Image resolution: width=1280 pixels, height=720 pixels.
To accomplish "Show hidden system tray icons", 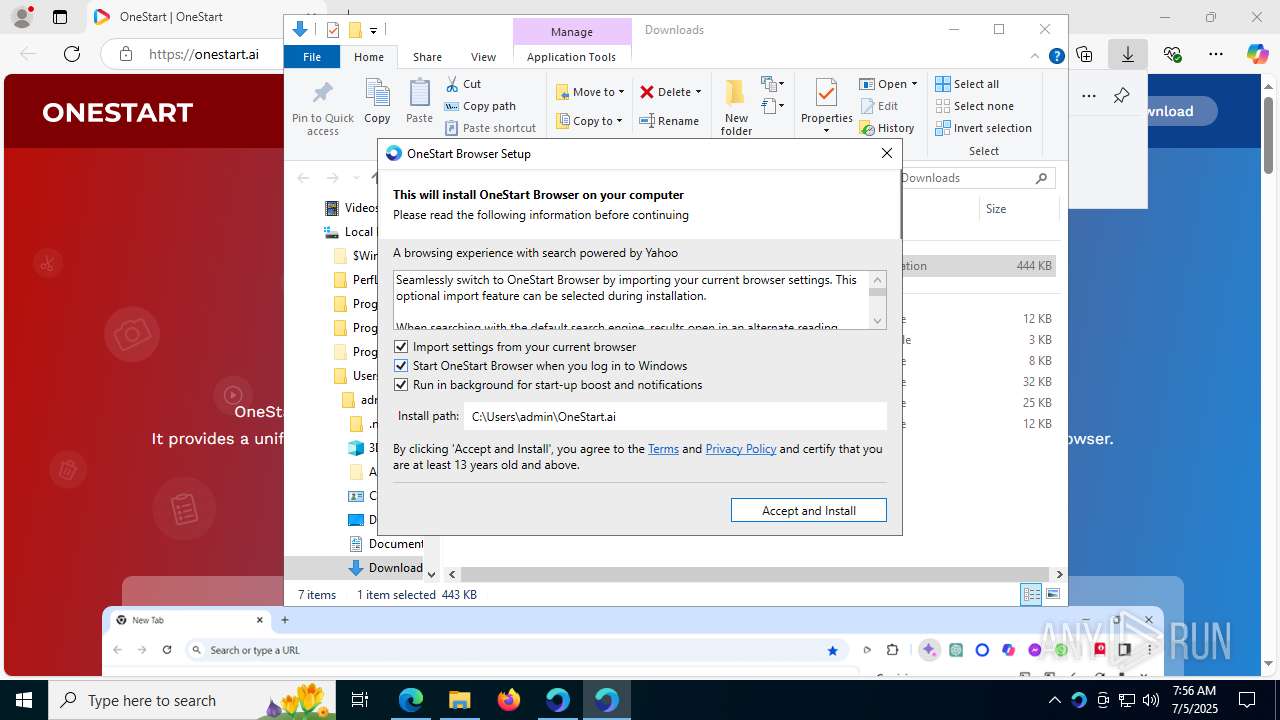I will (x=1054, y=700).
